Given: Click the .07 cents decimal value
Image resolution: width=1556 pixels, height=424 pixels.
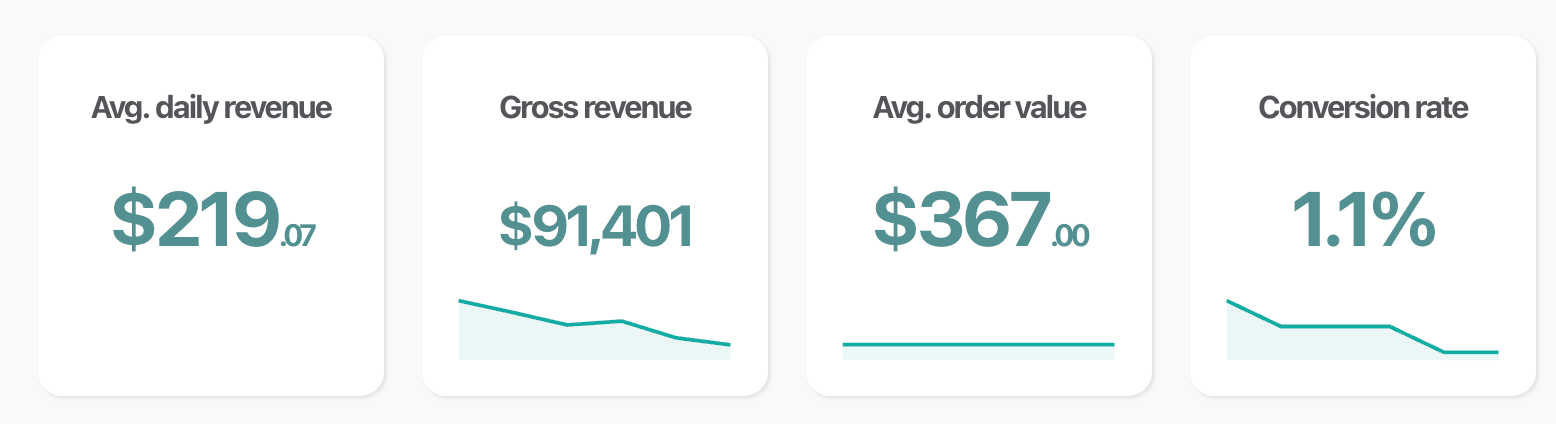Looking at the screenshot, I should tap(298, 236).
